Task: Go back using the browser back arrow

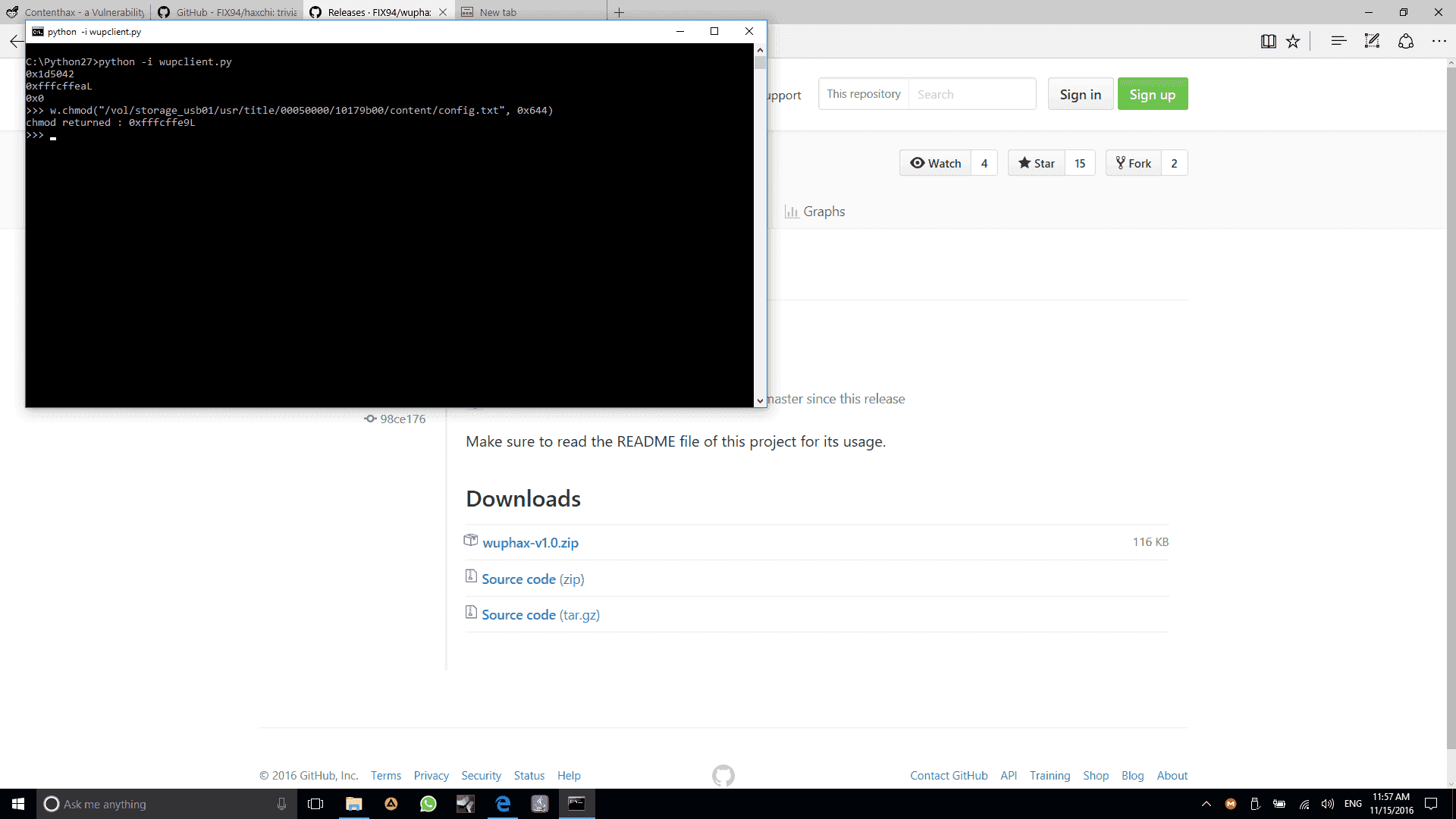Action: tap(15, 41)
